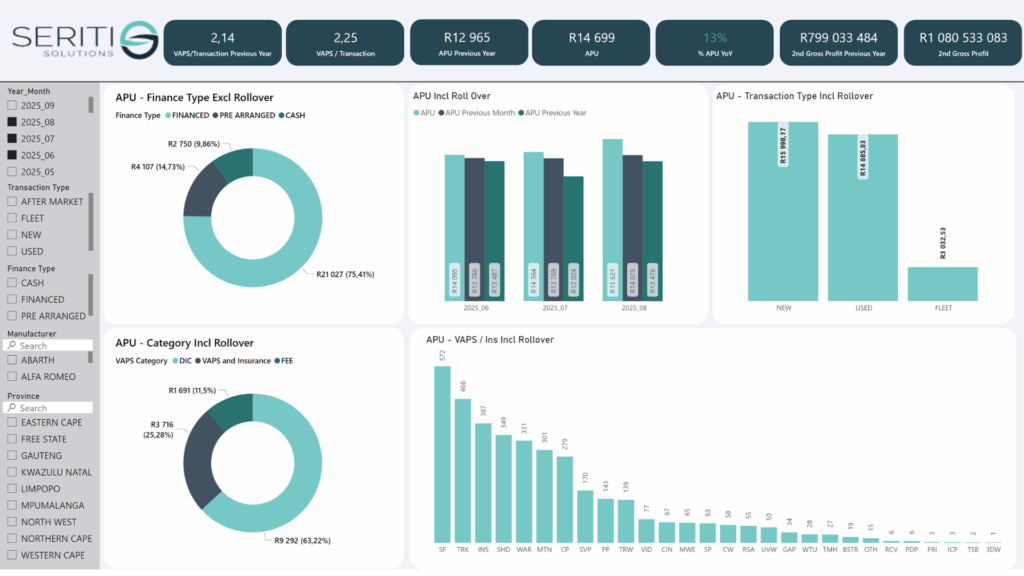This screenshot has width=1024, height=576.
Task: Click the Transaction Type slicer scrollbar
Action: [x=91, y=222]
